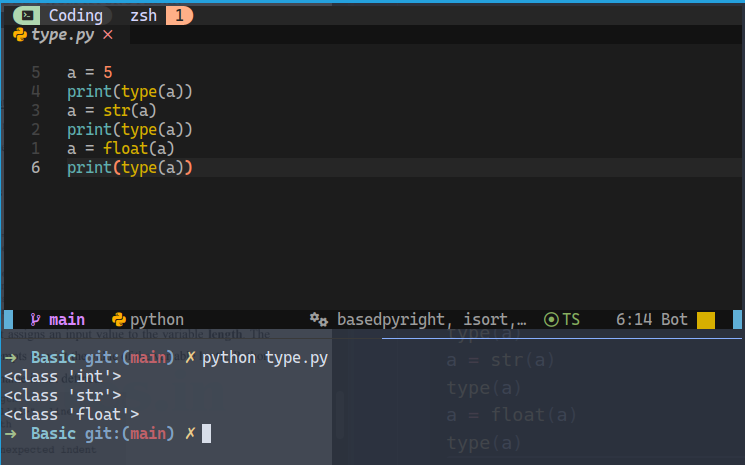Open the type.py buffer tab
745x465 pixels.
(62, 35)
